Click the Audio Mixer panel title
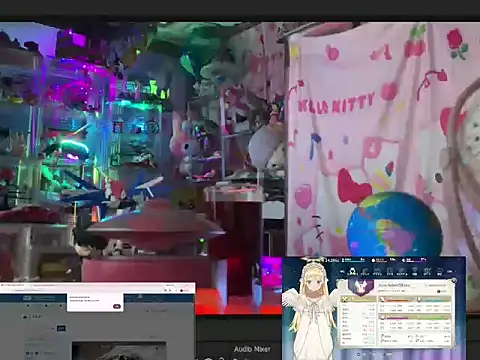The image size is (480, 360). tap(252, 349)
